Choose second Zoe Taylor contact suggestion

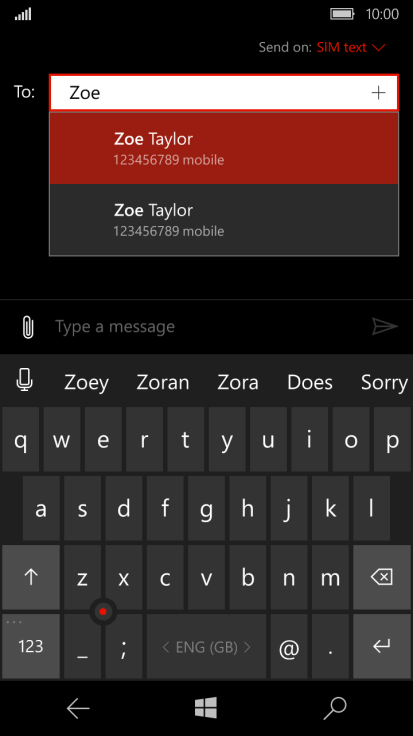pyautogui.click(x=224, y=220)
